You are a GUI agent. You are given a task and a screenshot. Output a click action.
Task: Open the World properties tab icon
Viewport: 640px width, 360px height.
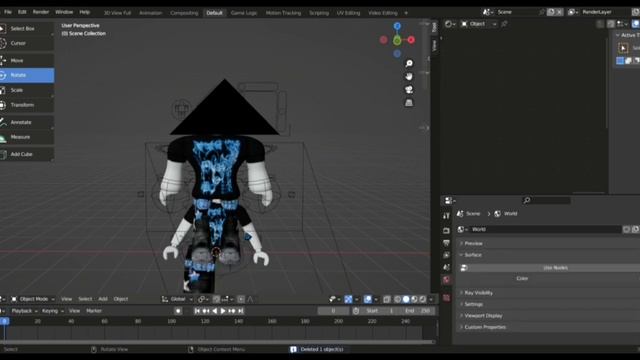click(446, 280)
